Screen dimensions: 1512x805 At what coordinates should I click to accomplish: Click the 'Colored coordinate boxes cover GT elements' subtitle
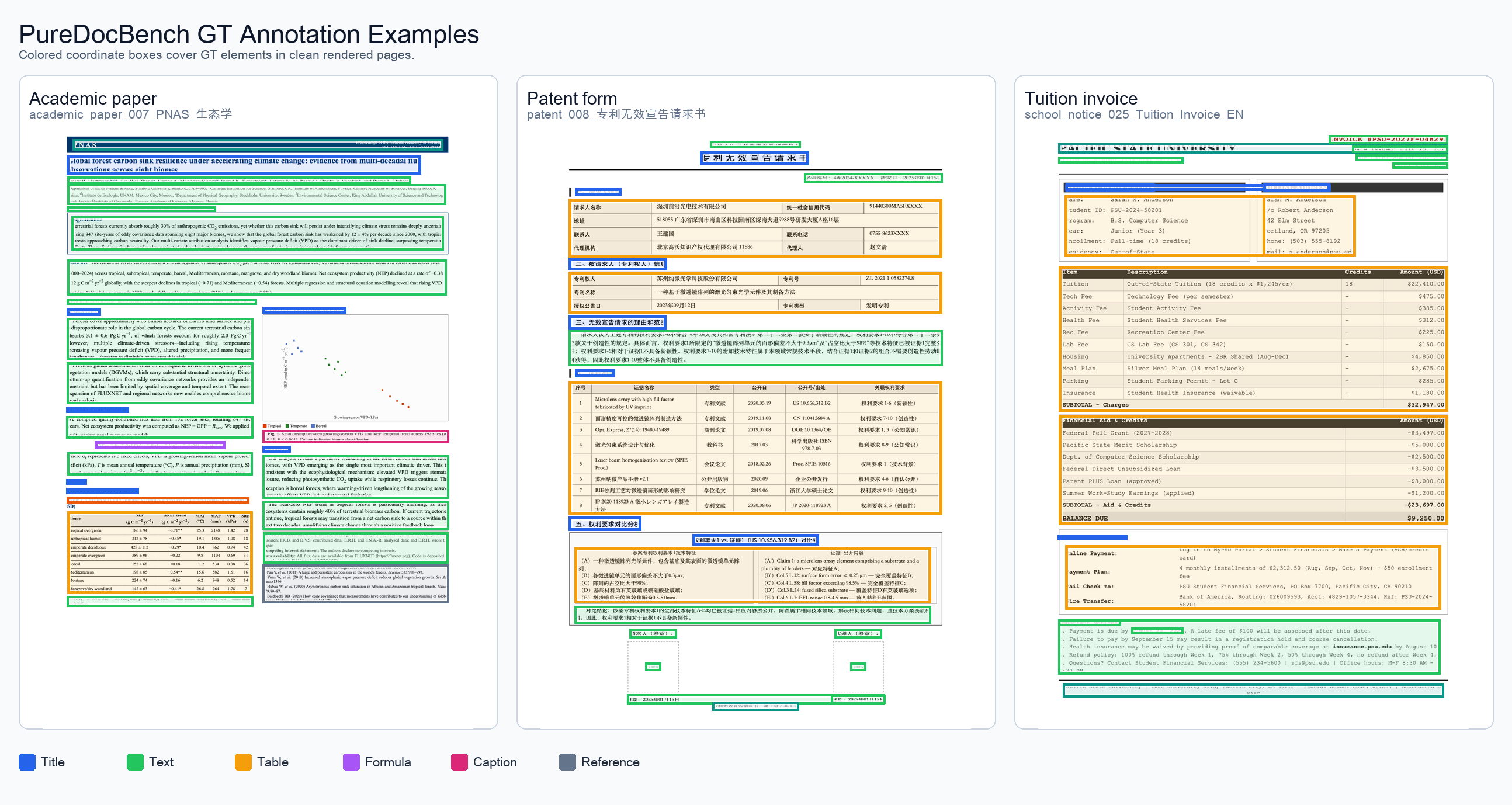217,54
